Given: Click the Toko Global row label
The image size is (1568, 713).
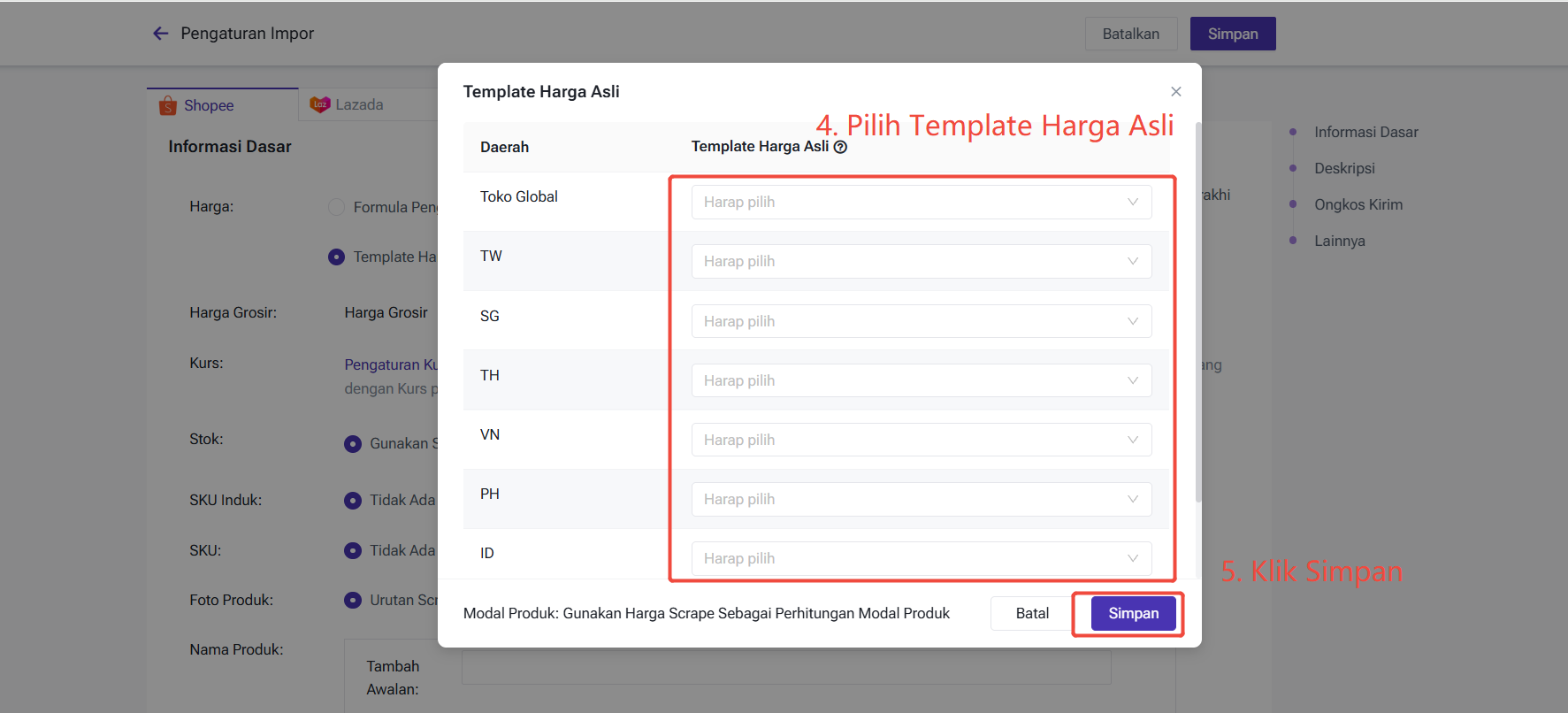Looking at the screenshot, I should (518, 196).
